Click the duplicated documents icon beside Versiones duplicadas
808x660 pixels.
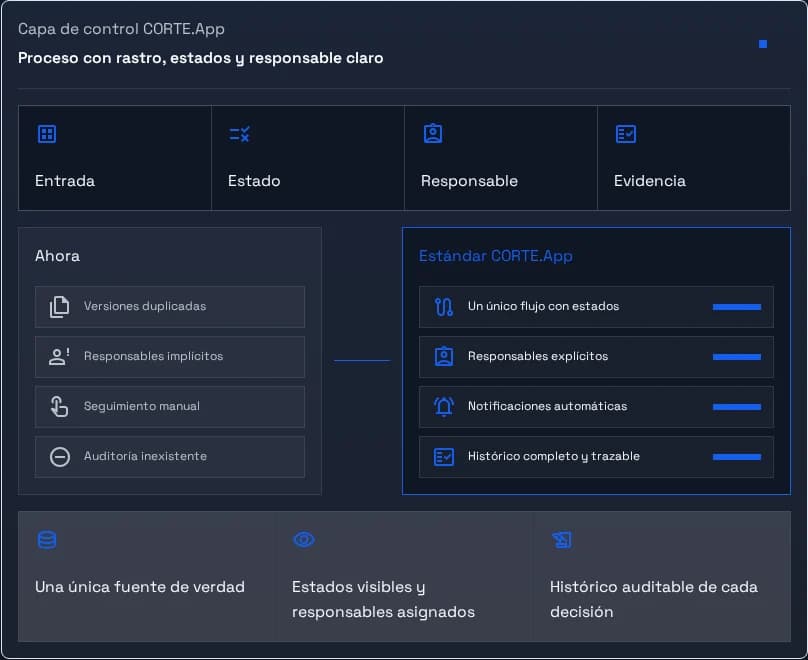59,307
